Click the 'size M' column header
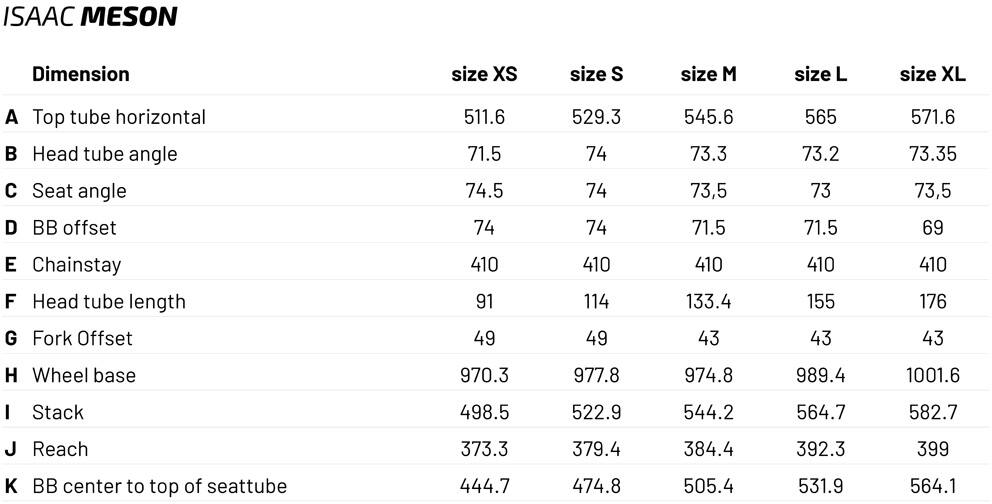 click(x=708, y=75)
